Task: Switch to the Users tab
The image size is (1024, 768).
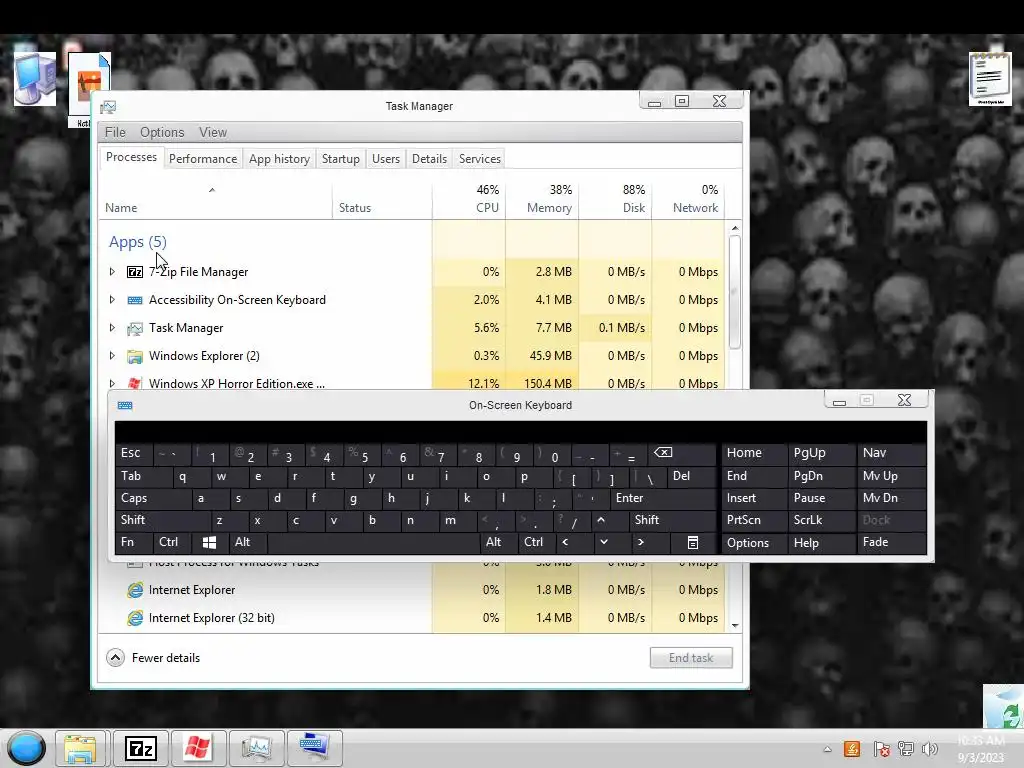Action: tap(386, 159)
